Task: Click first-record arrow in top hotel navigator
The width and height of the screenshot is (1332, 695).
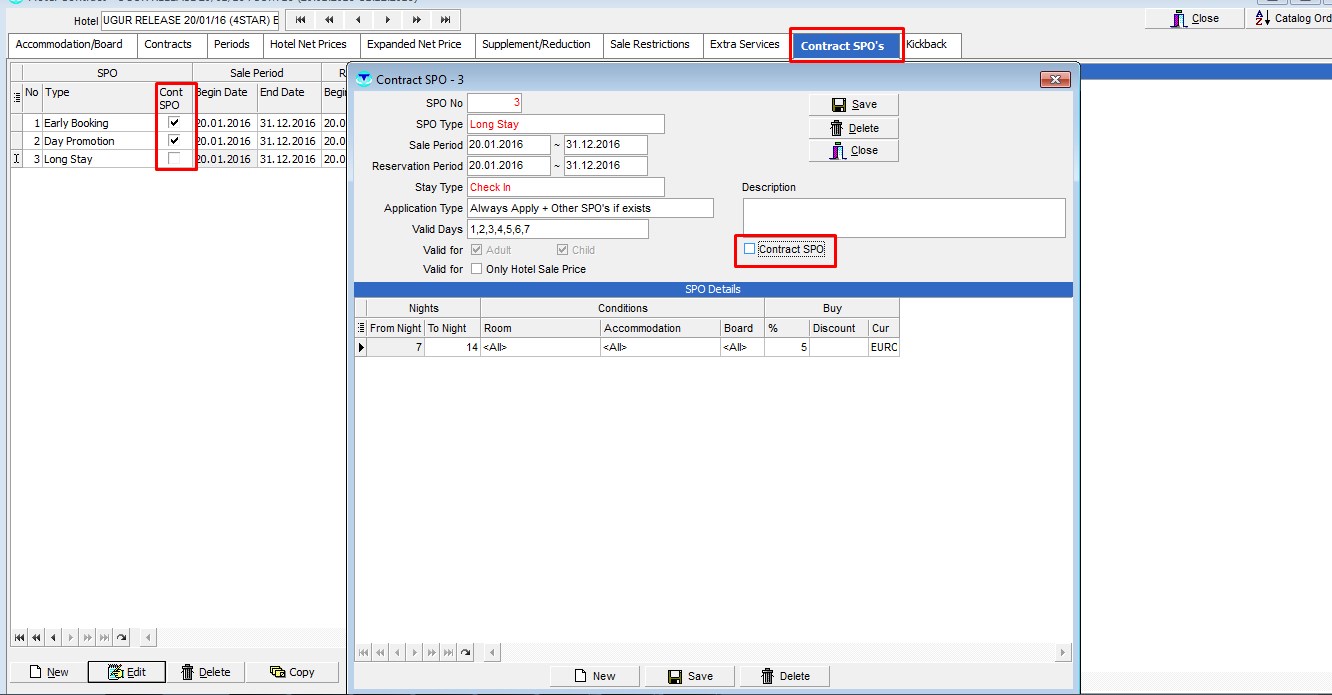Action: click(300, 20)
